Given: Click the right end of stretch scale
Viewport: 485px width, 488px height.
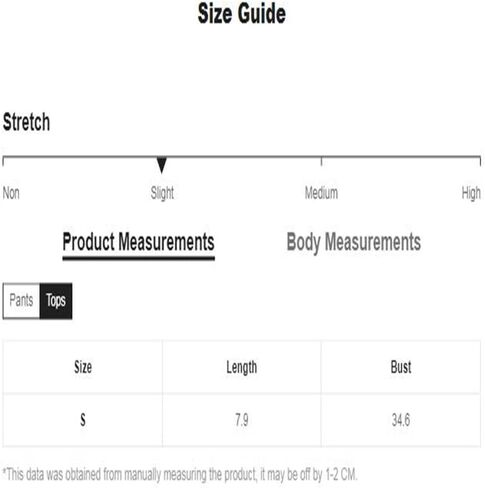Looking at the screenshot, I should [x=480, y=161].
